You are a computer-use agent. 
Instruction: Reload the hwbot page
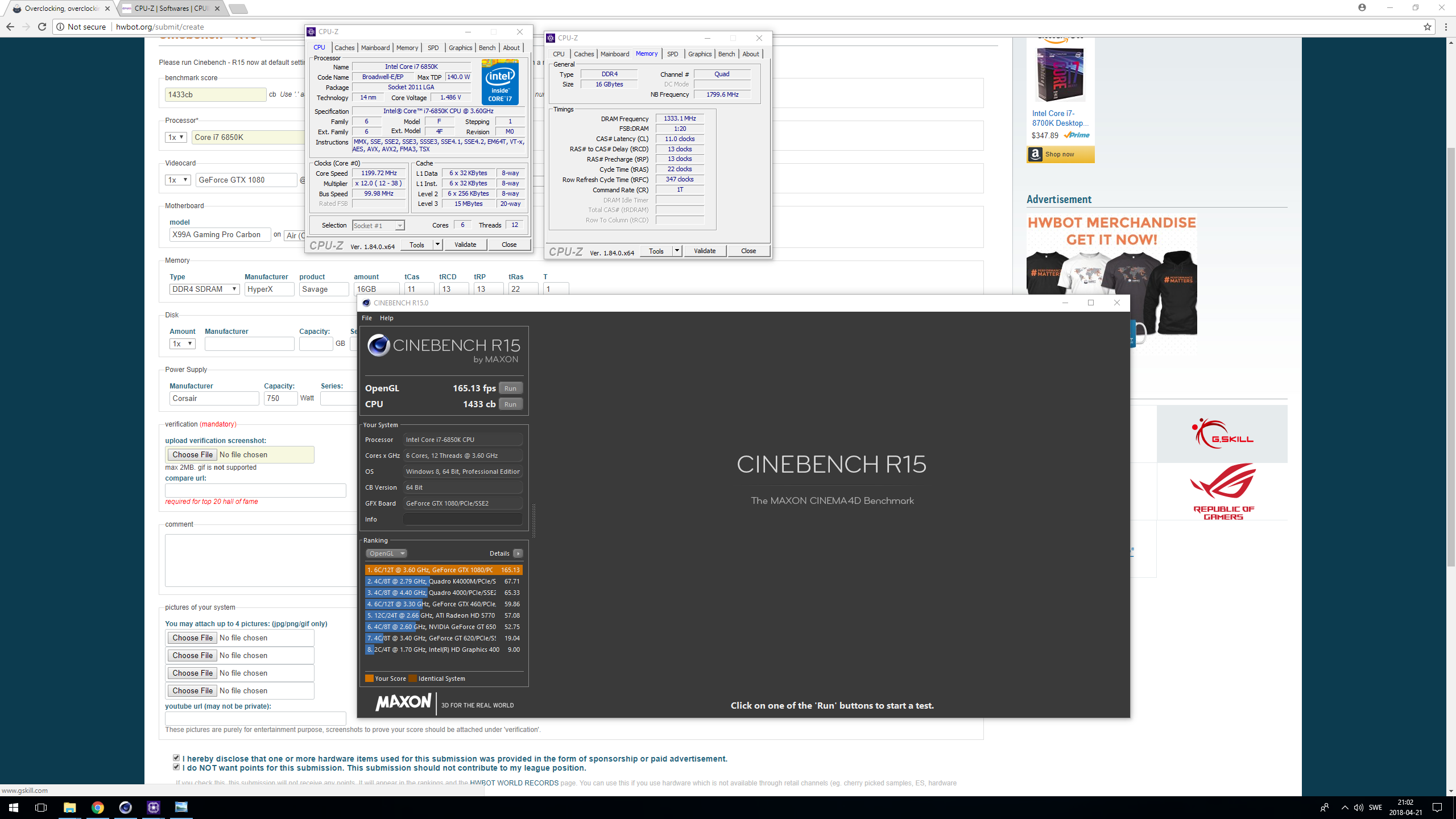[42, 27]
